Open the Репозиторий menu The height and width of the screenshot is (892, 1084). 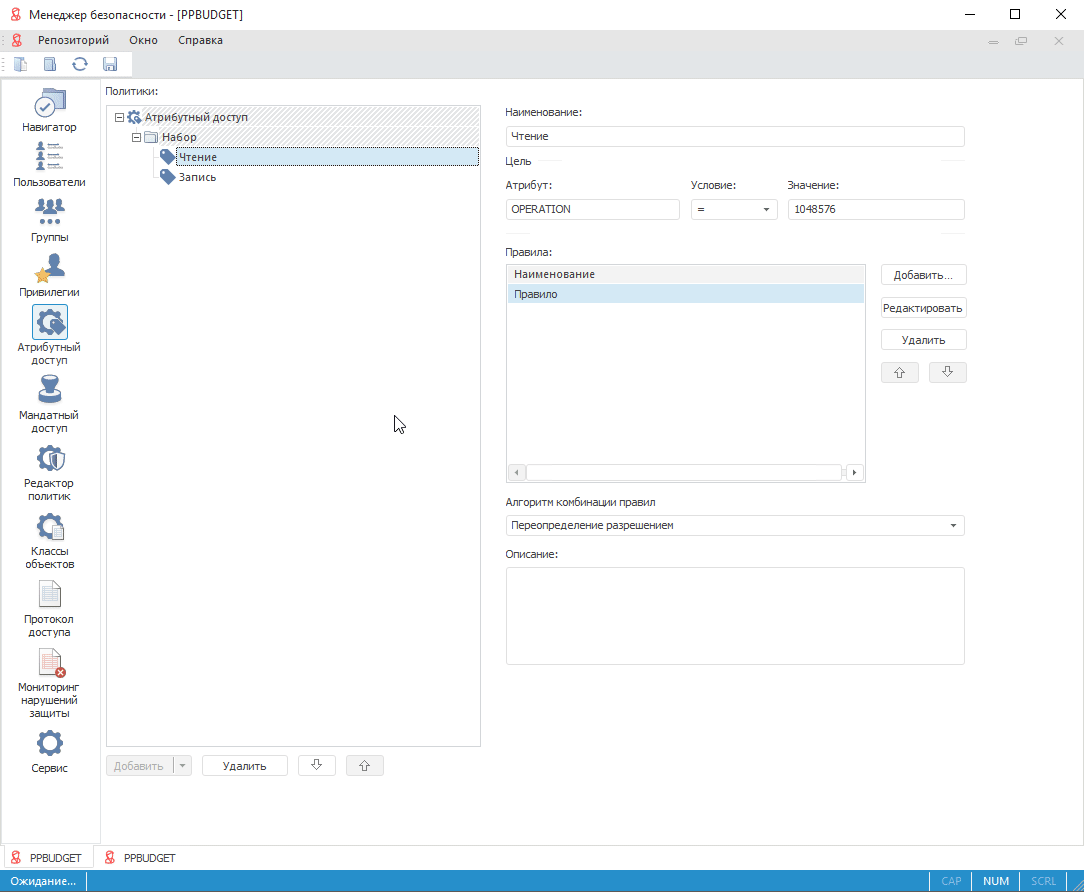coord(73,41)
